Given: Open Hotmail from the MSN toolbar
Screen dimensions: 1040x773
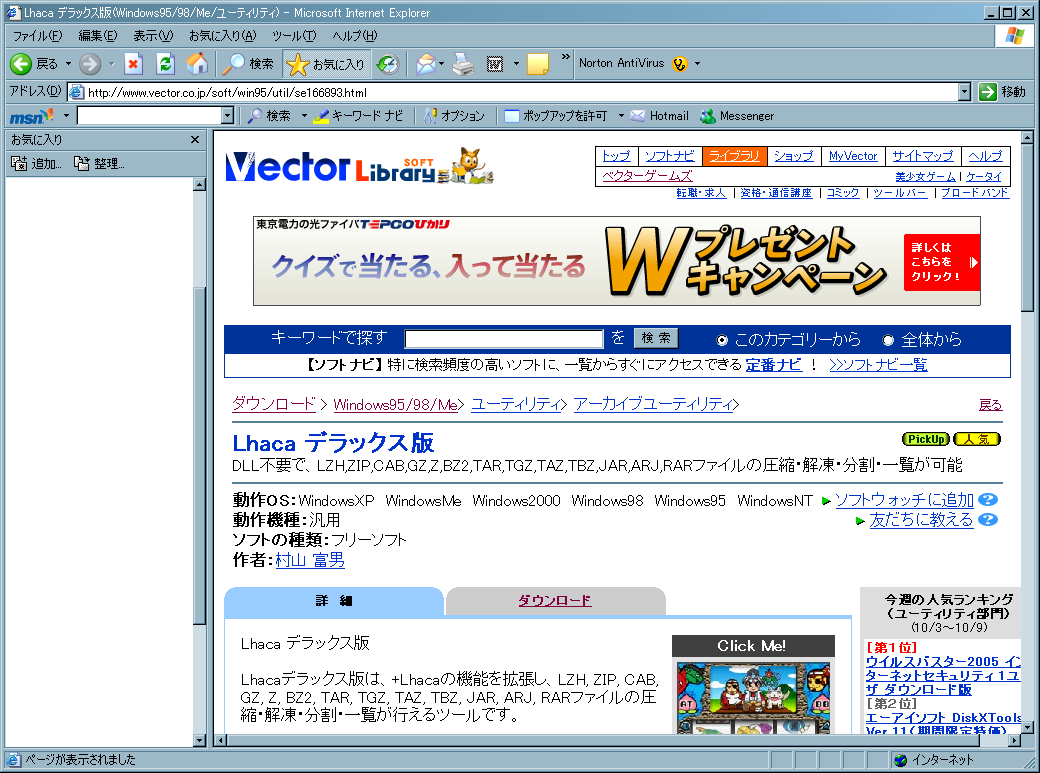Looking at the screenshot, I should tap(660, 116).
